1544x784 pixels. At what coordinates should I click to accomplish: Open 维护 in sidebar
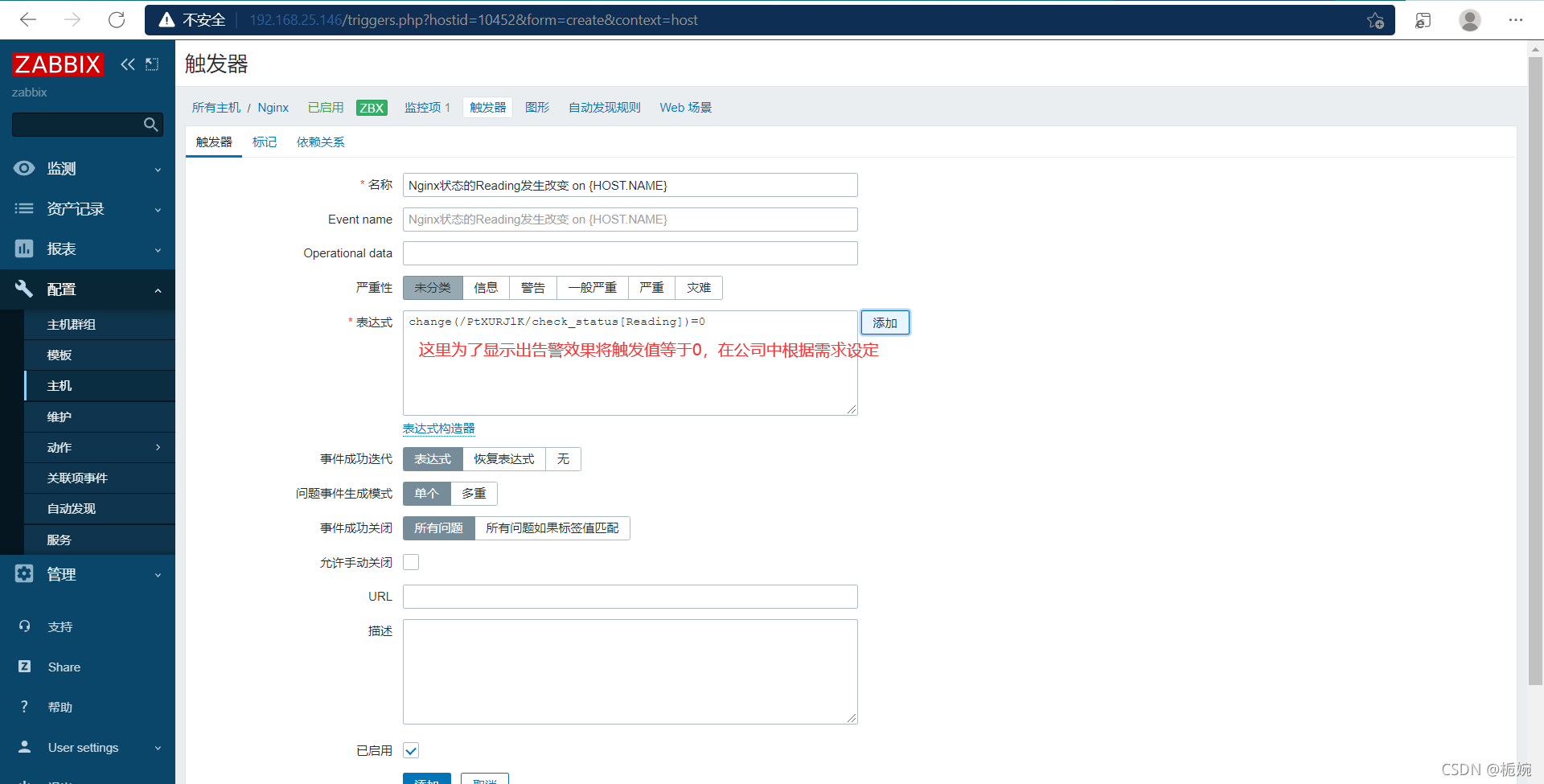(x=100, y=417)
